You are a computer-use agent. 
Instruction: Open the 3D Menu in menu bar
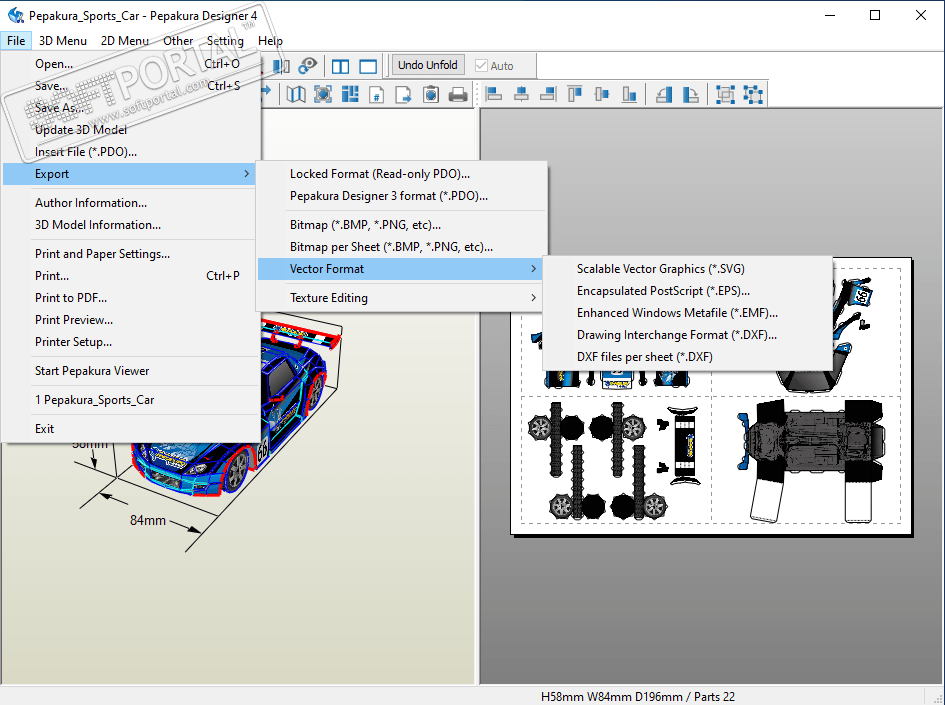pyautogui.click(x=62, y=41)
